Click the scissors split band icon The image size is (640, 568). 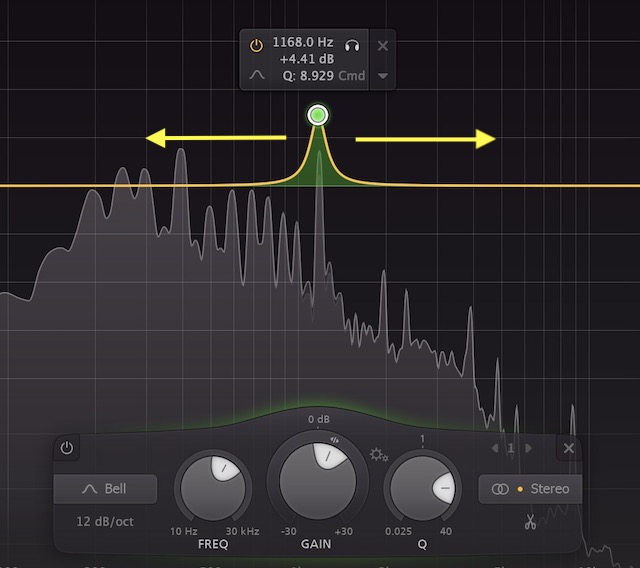530,521
